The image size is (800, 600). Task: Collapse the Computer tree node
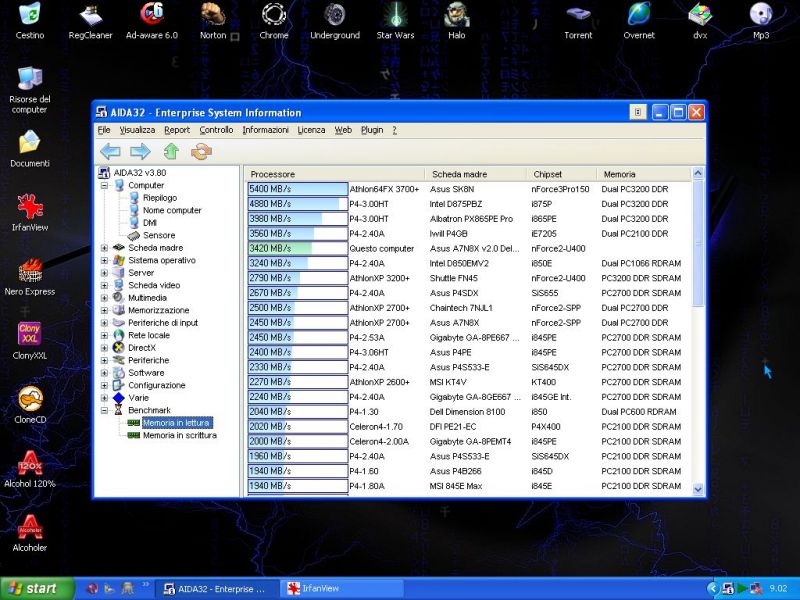pyautogui.click(x=104, y=185)
